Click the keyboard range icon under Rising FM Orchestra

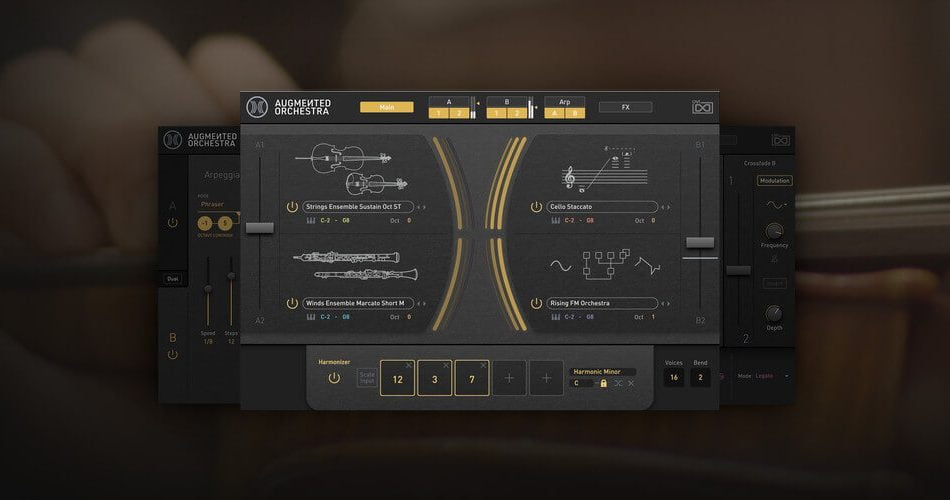[556, 317]
